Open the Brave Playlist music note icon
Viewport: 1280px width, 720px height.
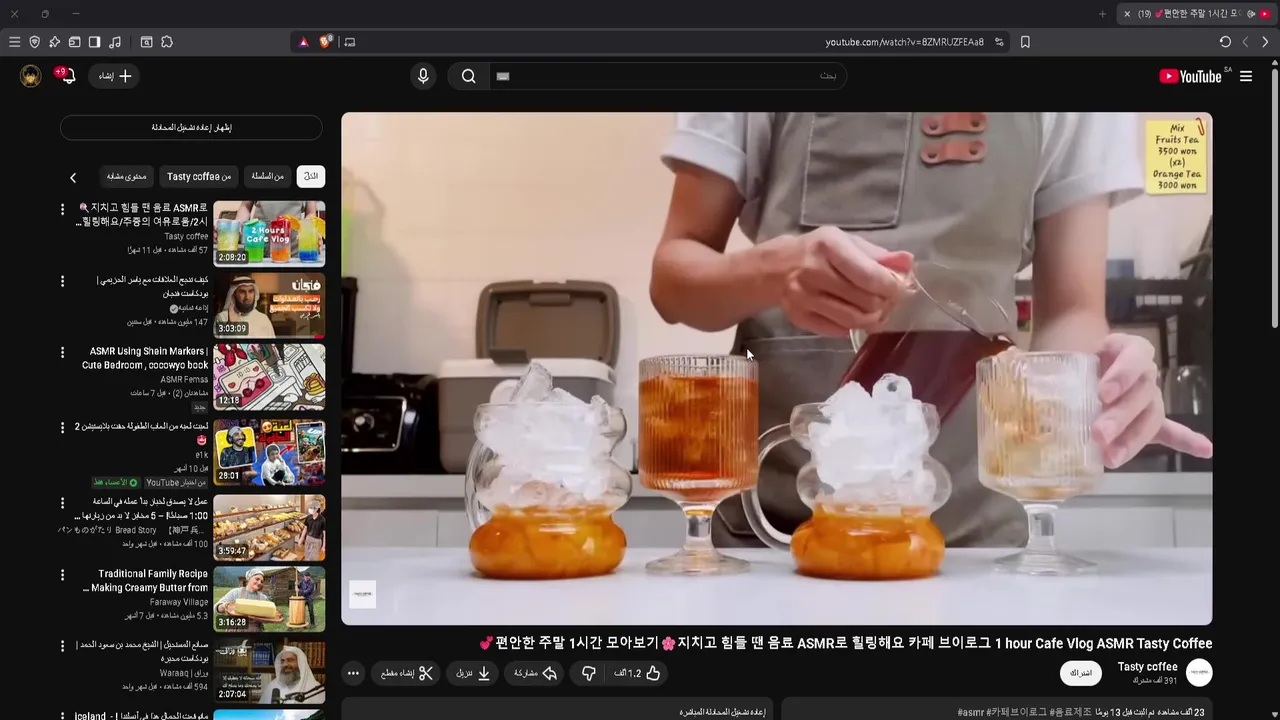point(115,42)
